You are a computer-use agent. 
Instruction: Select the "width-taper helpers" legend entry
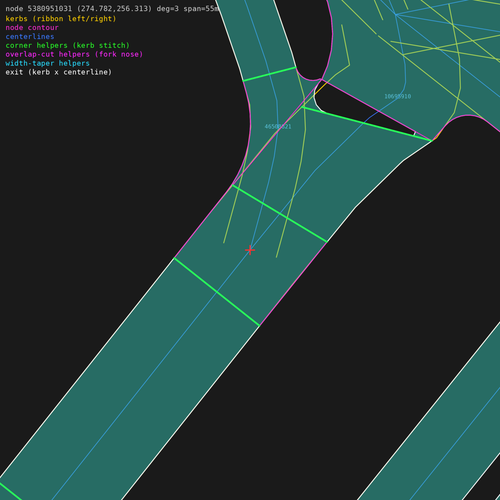(47, 63)
